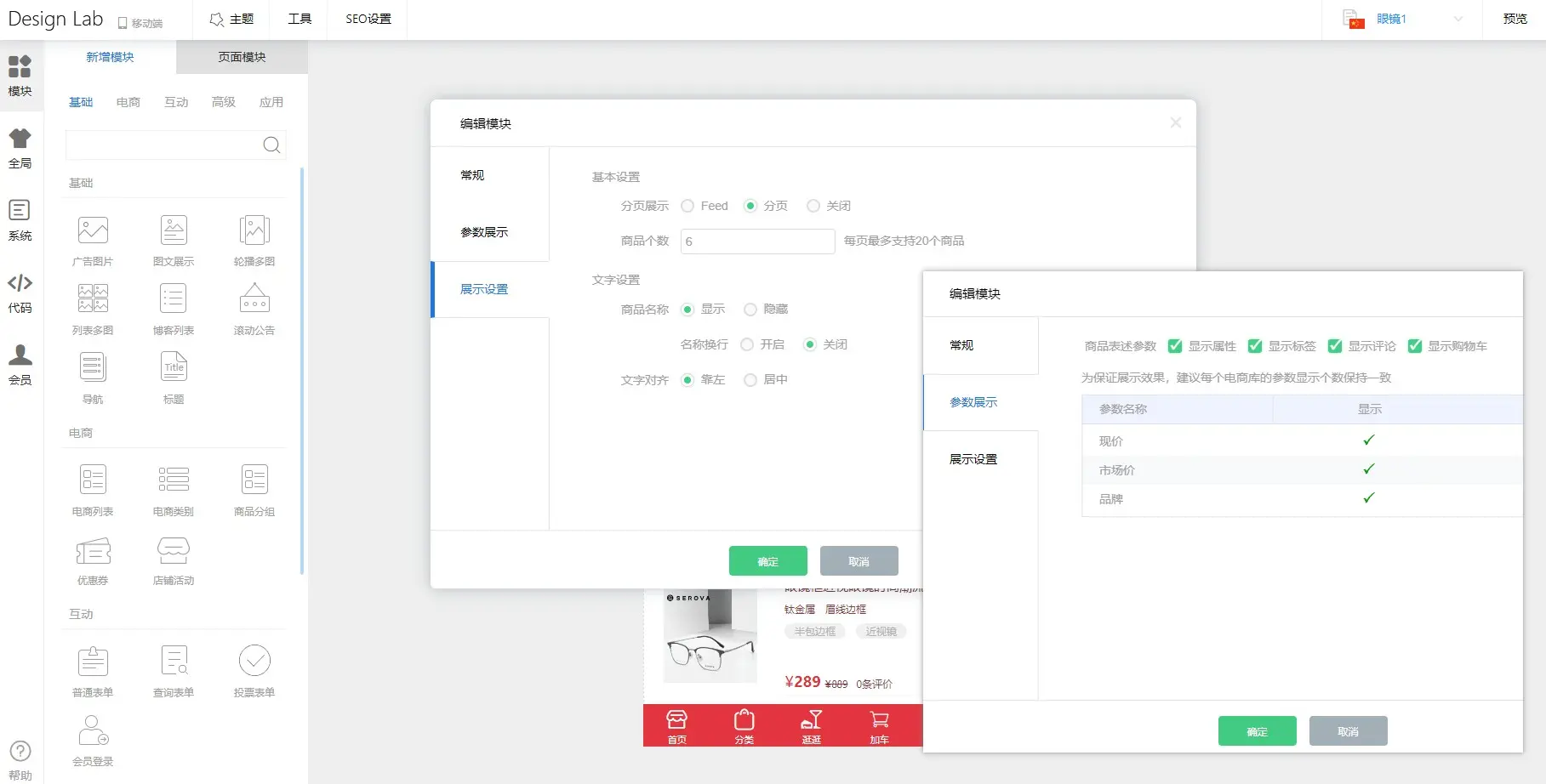The image size is (1546, 784).
Task: Switch to the 电商 module category tab
Action: coord(128,102)
